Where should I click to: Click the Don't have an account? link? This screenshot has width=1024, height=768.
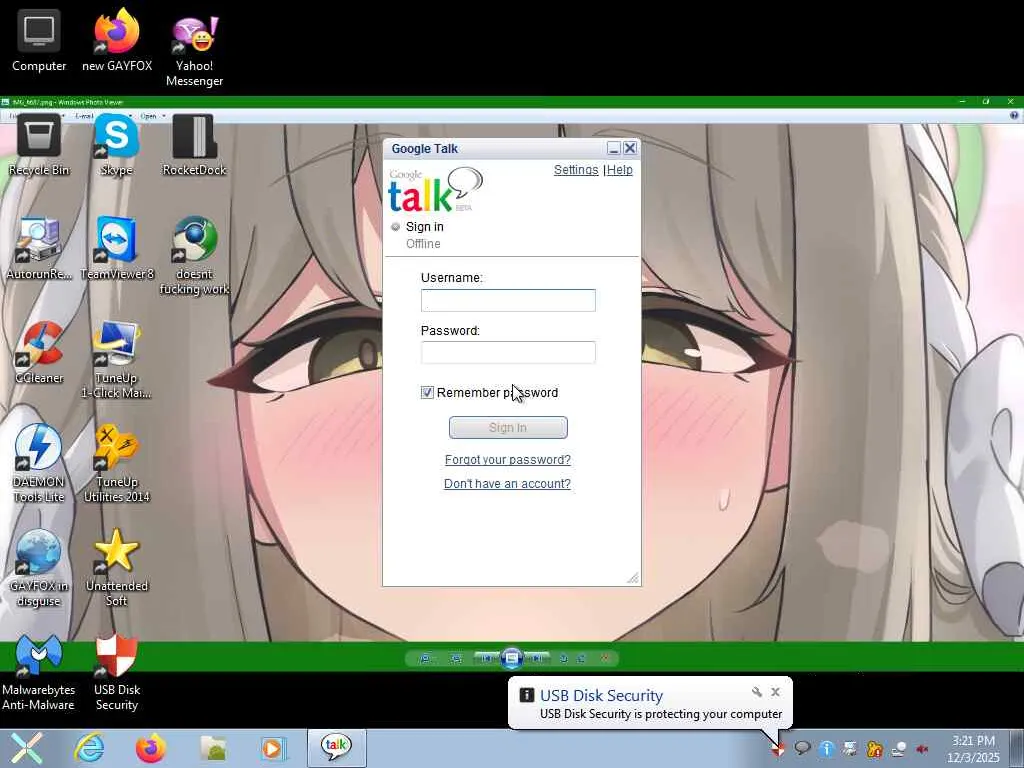(507, 484)
